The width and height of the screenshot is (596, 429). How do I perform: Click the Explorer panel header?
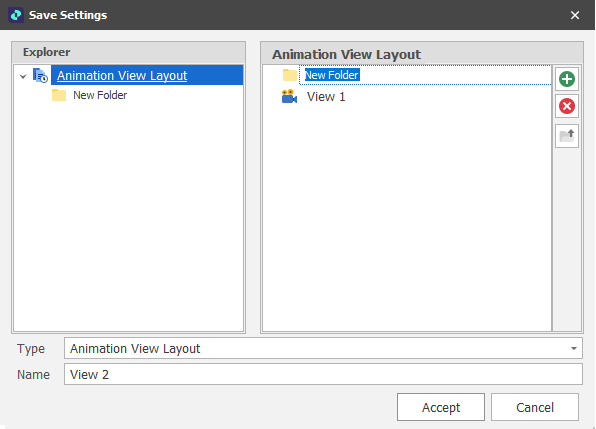point(128,52)
